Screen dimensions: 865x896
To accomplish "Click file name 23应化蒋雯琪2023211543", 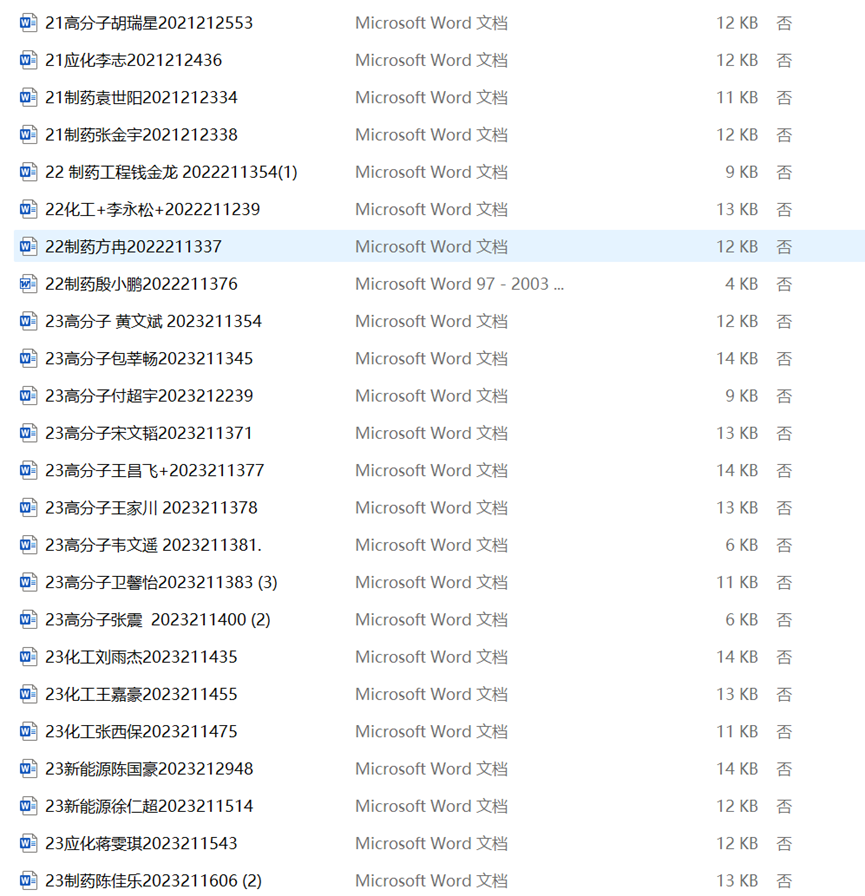I will 141,843.
